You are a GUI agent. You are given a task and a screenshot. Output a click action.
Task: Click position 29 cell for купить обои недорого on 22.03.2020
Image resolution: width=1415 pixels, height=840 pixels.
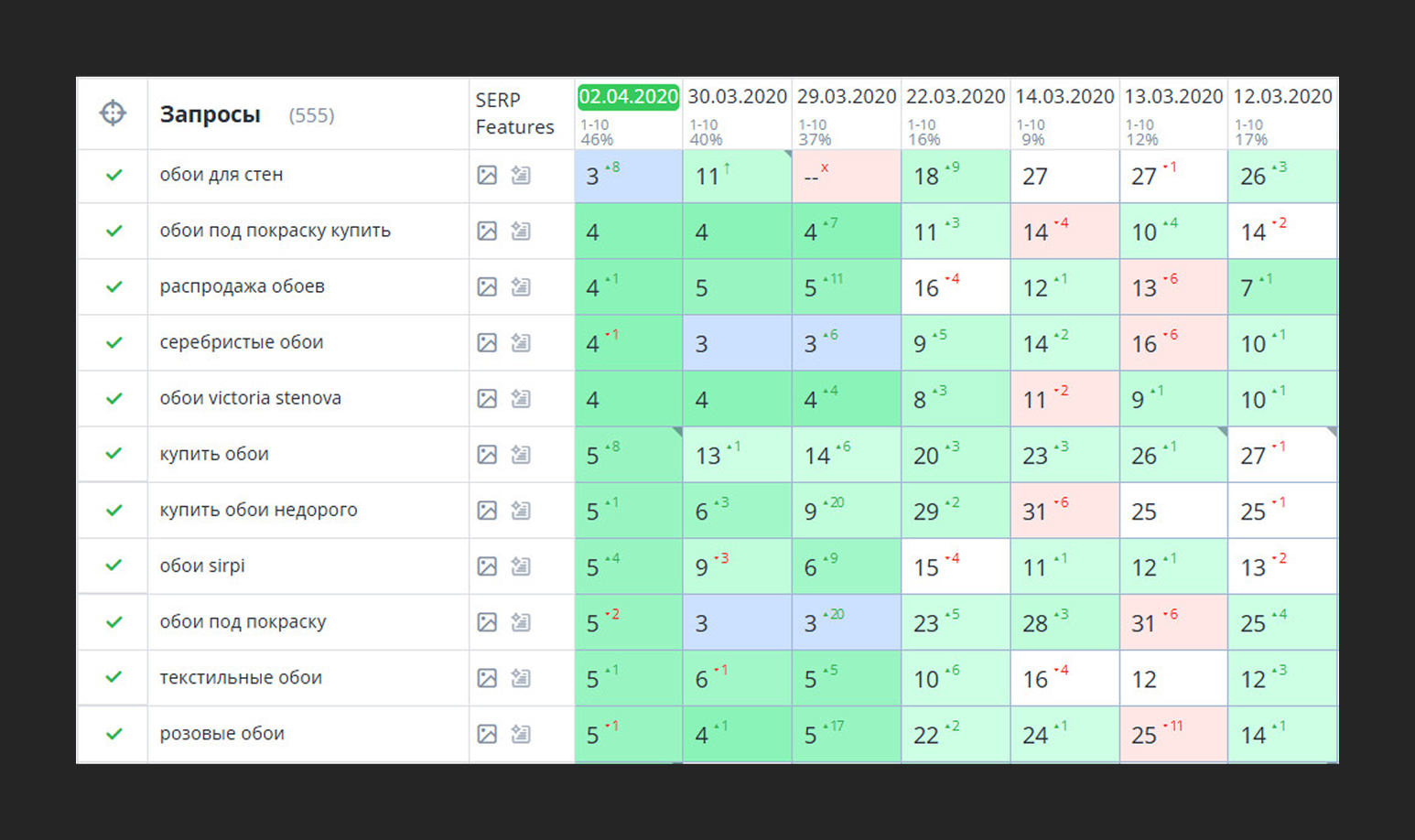(955, 511)
